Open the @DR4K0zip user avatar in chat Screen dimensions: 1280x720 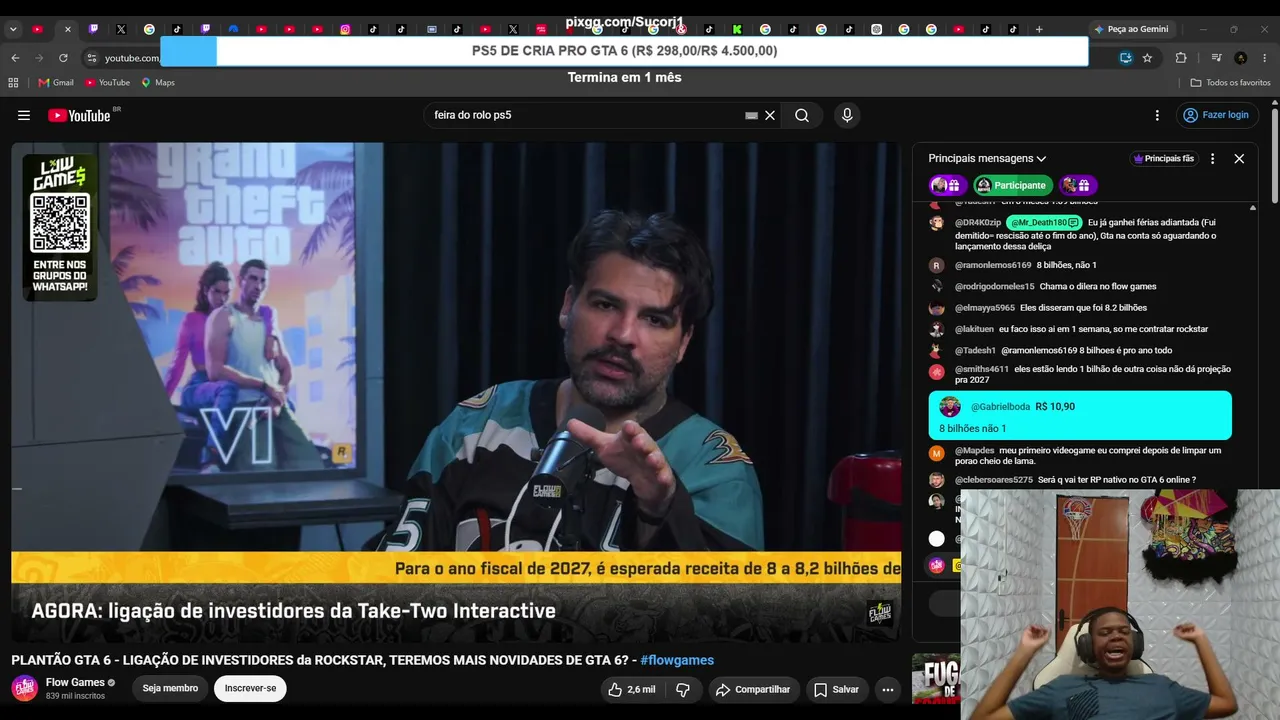[x=936, y=223]
